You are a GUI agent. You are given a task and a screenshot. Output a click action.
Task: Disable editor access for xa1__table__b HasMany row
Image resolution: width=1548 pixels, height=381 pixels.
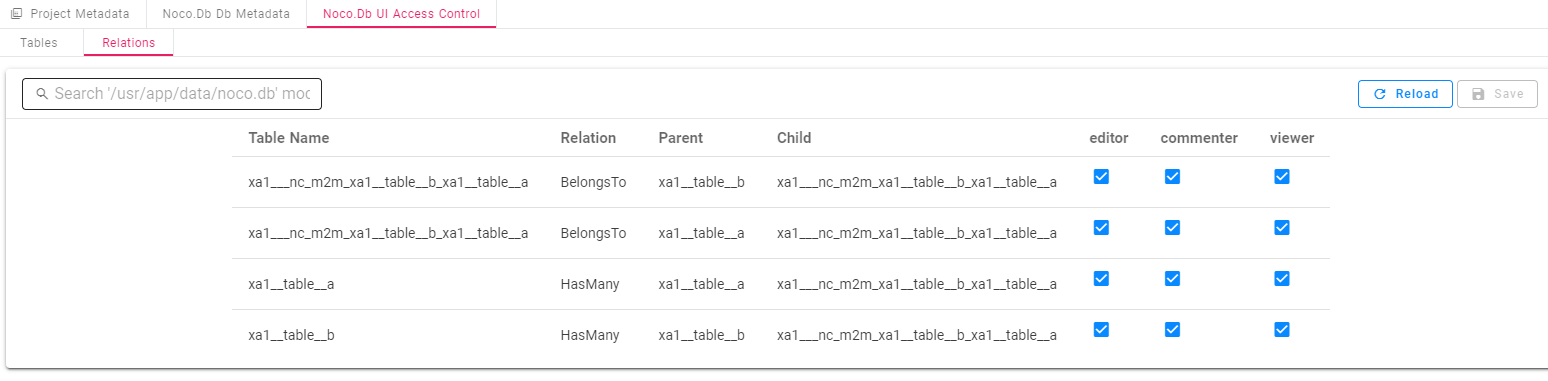pyautogui.click(x=1101, y=330)
